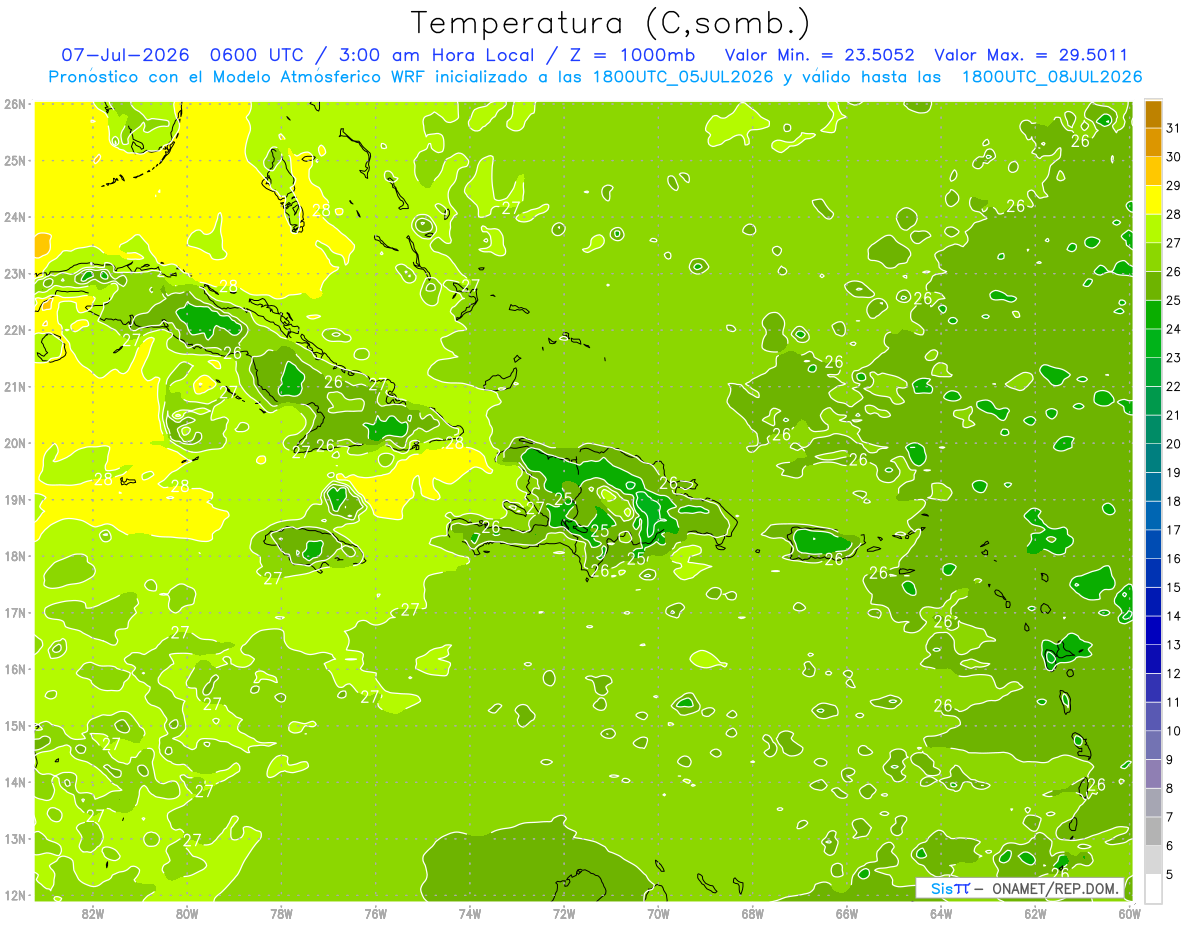
Task: Click the 66W longitude axis label
Action: pos(846,912)
